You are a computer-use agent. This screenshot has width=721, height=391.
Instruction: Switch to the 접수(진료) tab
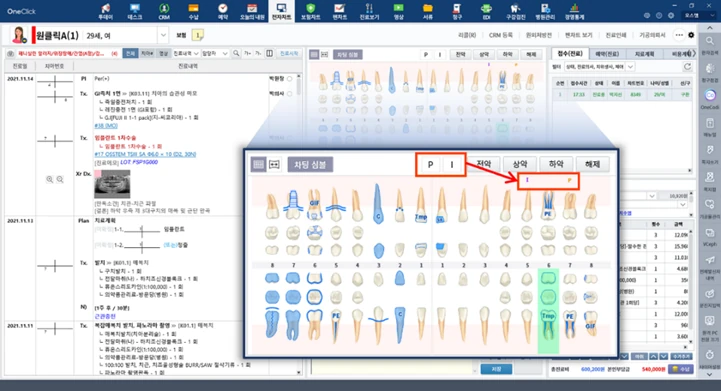[570, 54]
